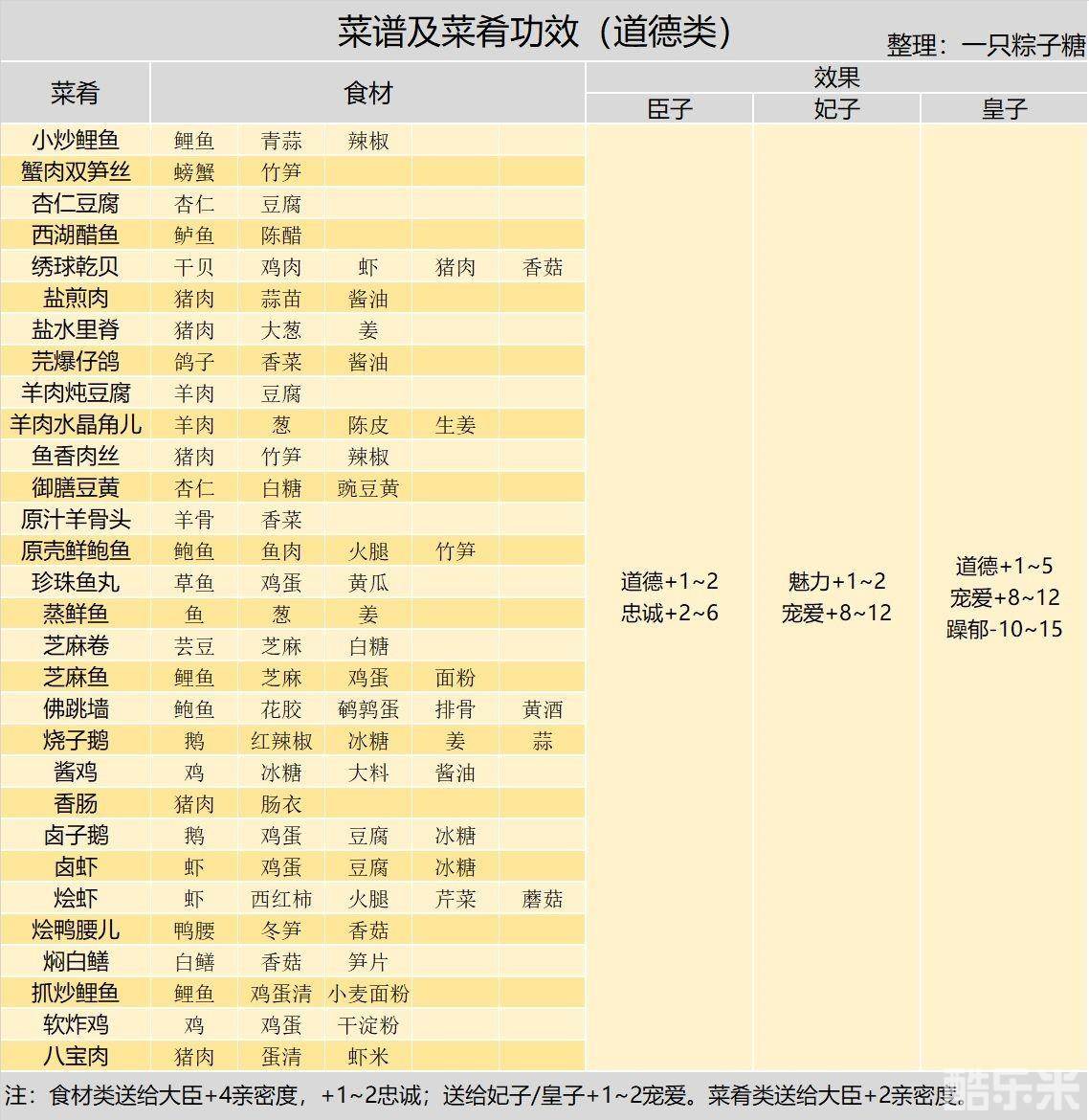This screenshot has width=1089, height=1120.
Task: Select the 魅力+1~2 effect text
Action: pyautogui.click(x=836, y=581)
